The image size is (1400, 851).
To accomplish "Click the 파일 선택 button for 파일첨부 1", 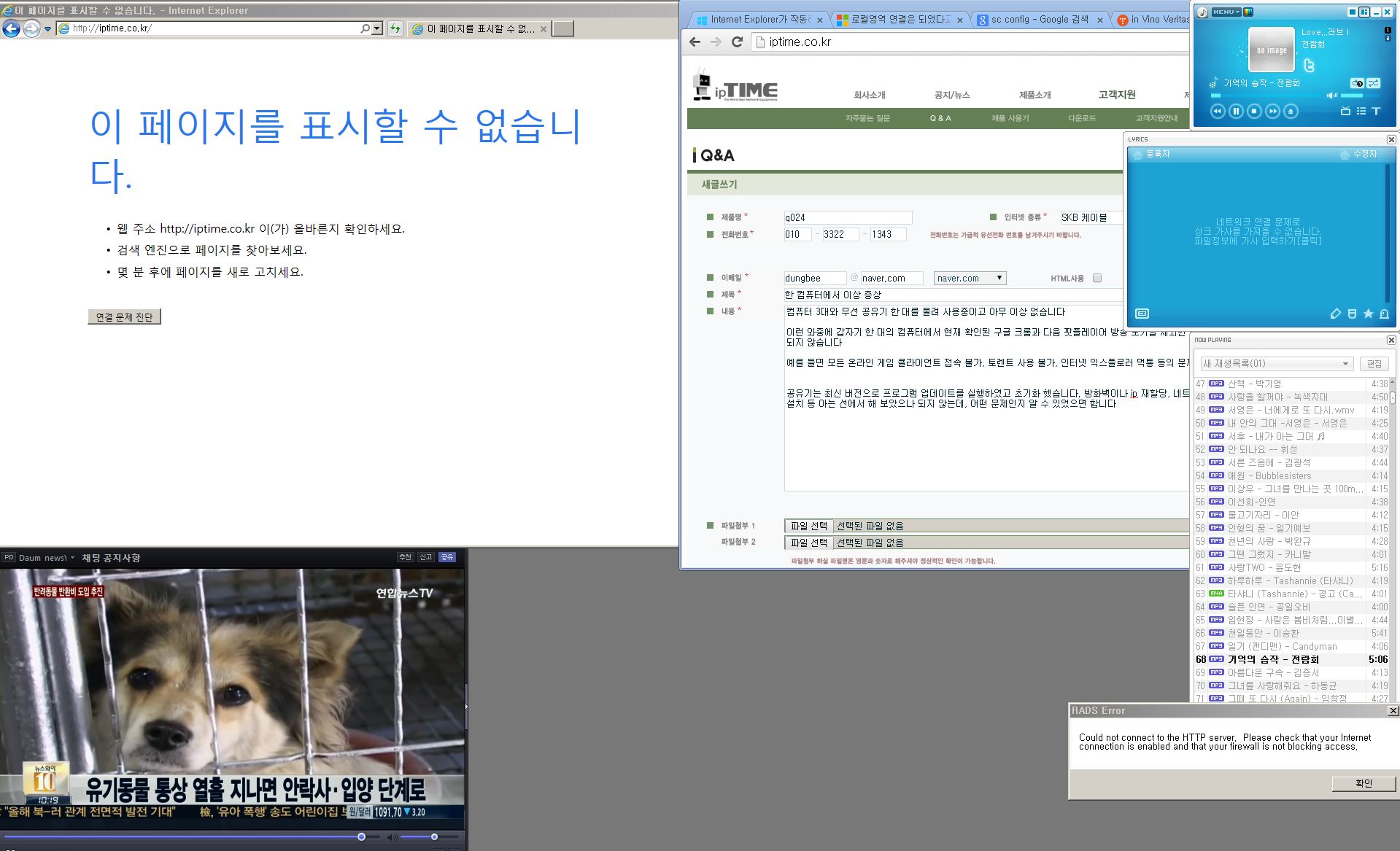I will (808, 526).
